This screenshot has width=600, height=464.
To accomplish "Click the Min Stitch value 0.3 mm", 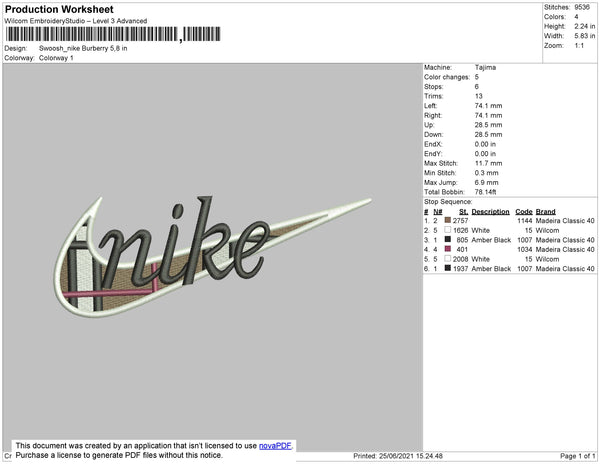I will 486,173.
